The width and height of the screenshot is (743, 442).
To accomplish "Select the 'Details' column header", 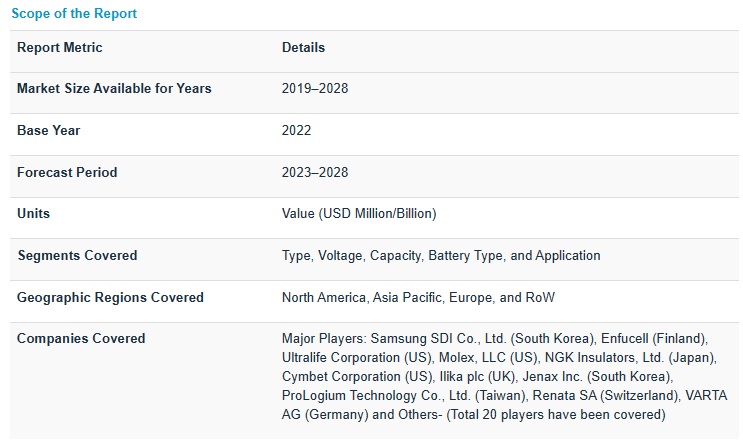I will (x=303, y=47).
